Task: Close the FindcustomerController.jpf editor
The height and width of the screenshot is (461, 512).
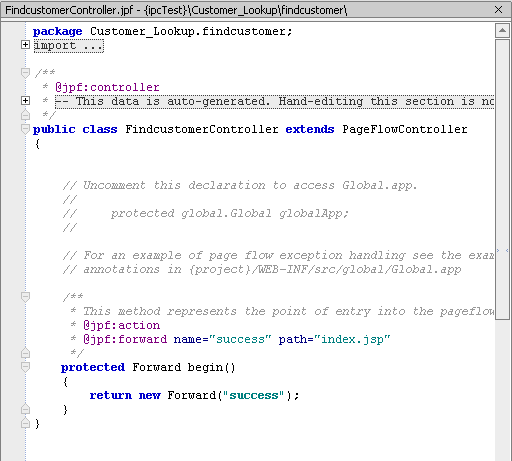Action: click(x=498, y=10)
